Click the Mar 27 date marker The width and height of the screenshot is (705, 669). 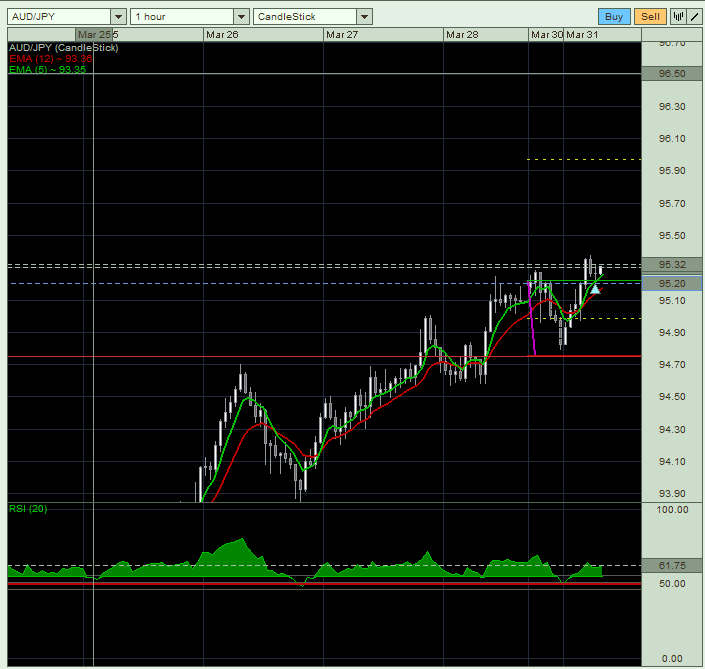click(342, 35)
